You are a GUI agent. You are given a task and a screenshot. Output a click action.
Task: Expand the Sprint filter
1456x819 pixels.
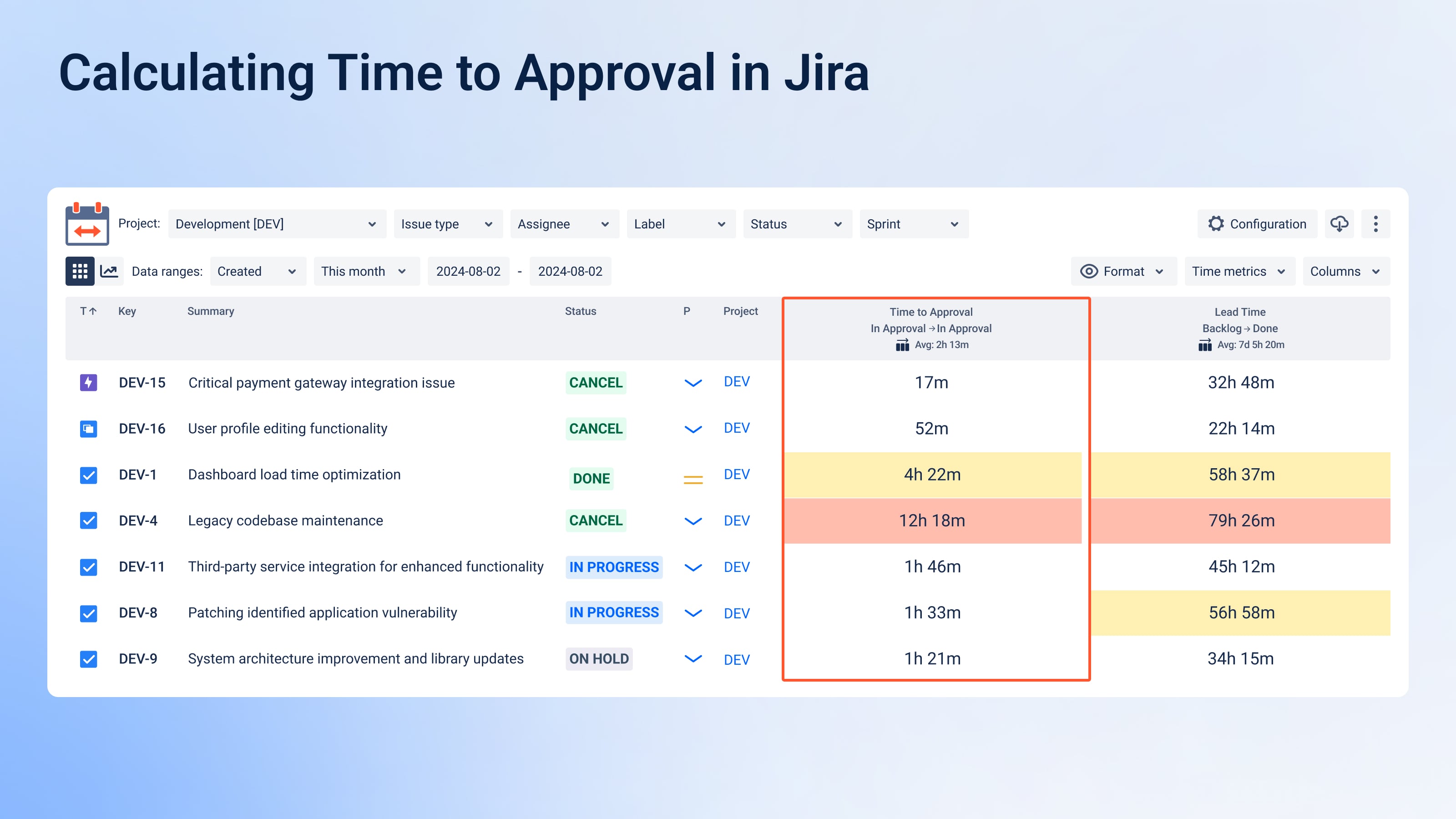click(x=914, y=224)
